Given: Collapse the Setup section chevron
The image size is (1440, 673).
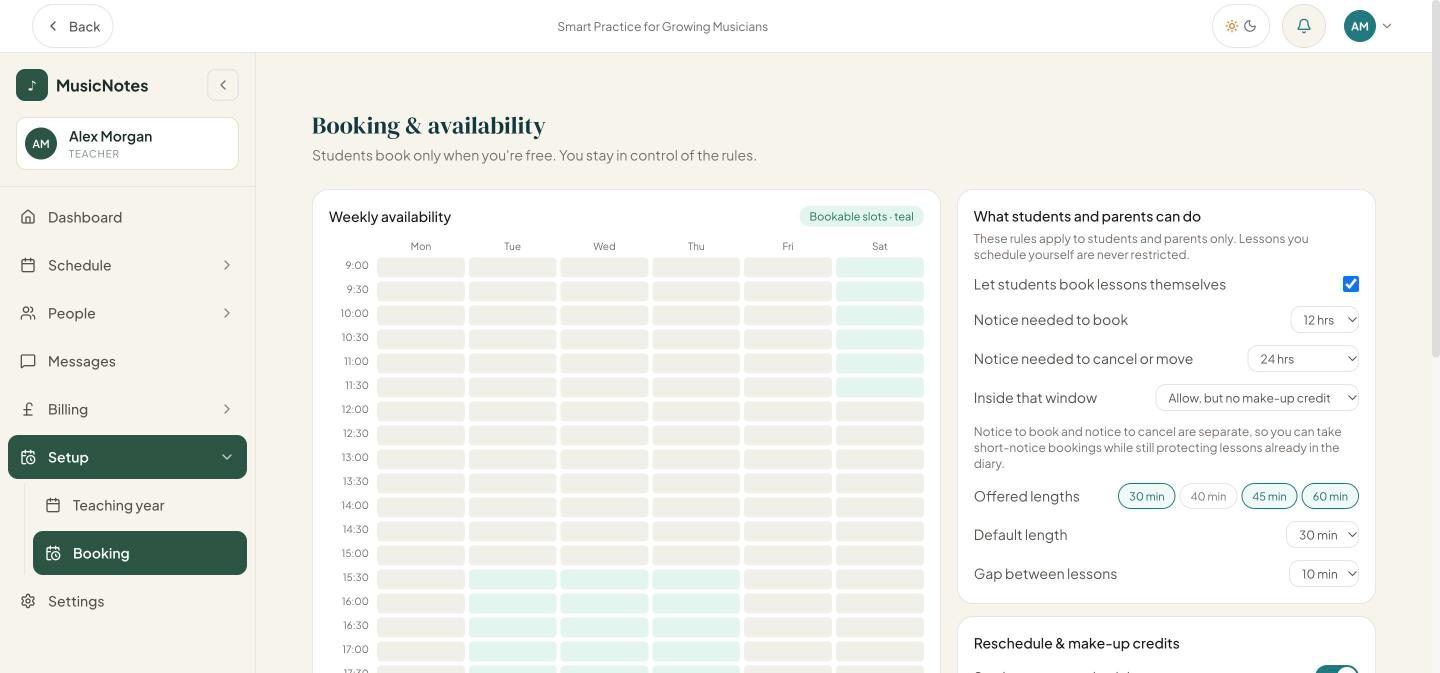Looking at the screenshot, I should (227, 457).
